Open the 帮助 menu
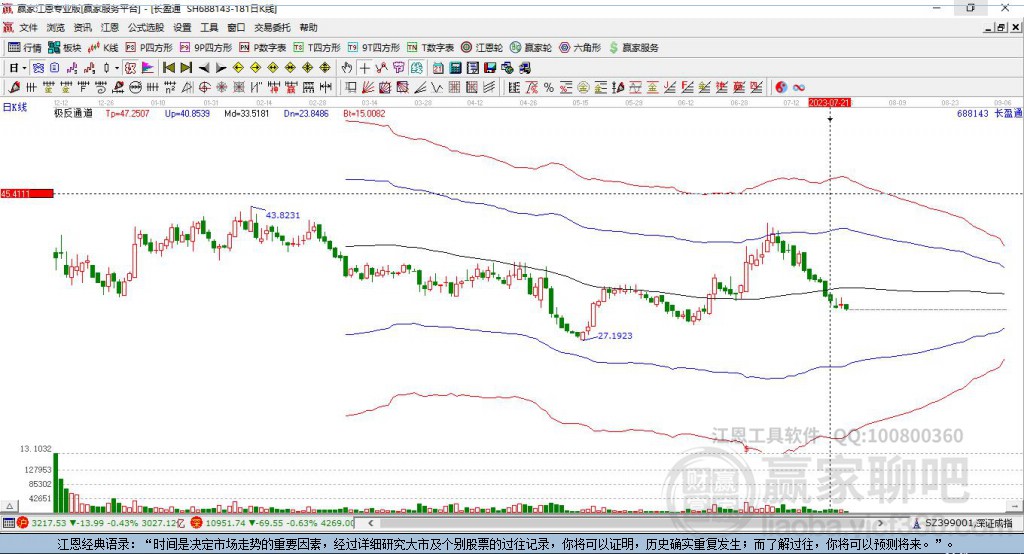Image resolution: width=1024 pixels, height=554 pixels. click(x=308, y=27)
